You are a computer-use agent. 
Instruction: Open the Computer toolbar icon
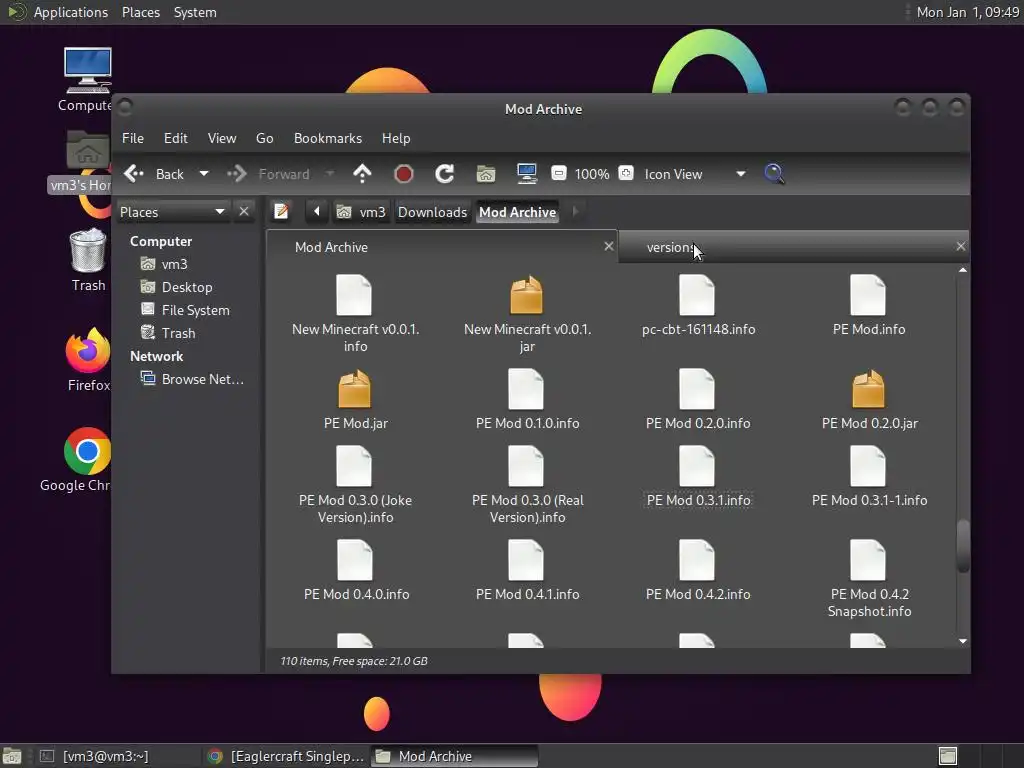point(526,173)
